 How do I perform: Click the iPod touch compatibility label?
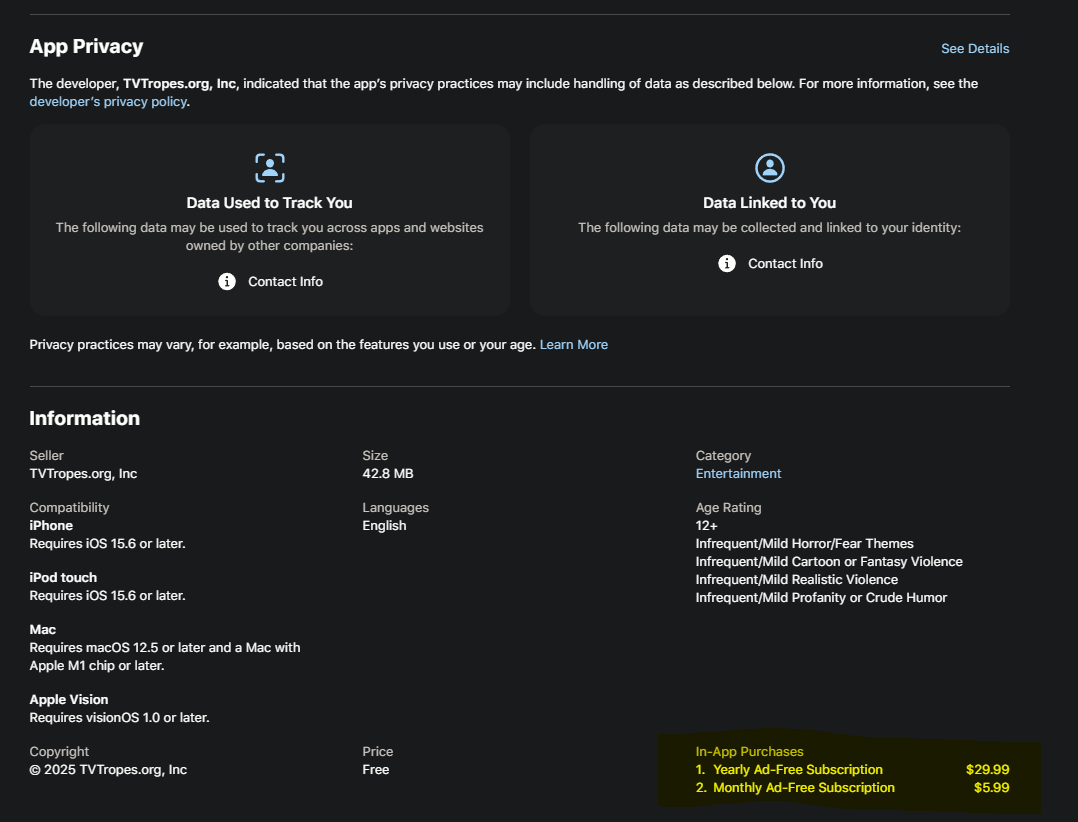pyautogui.click(x=63, y=578)
